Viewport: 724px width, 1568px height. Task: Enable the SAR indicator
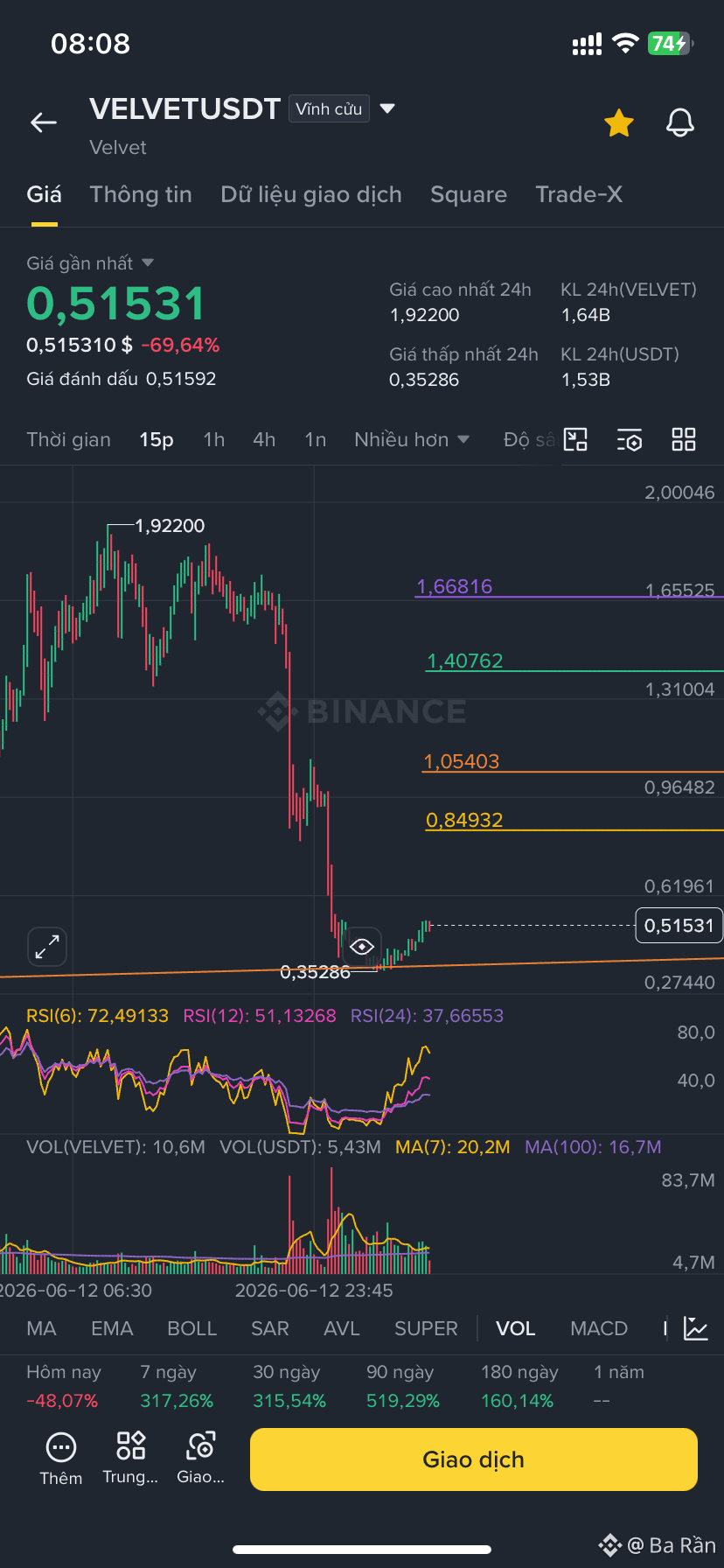270,1328
